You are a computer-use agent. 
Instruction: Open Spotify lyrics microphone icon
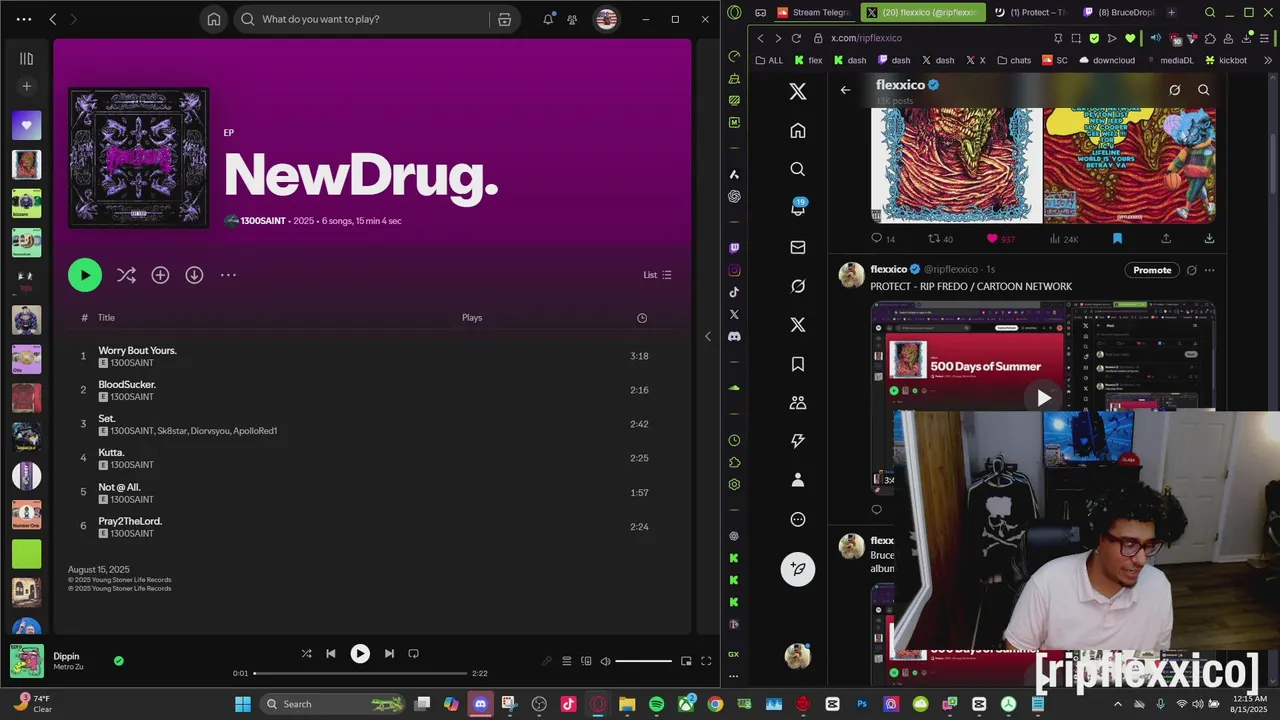tap(547, 661)
